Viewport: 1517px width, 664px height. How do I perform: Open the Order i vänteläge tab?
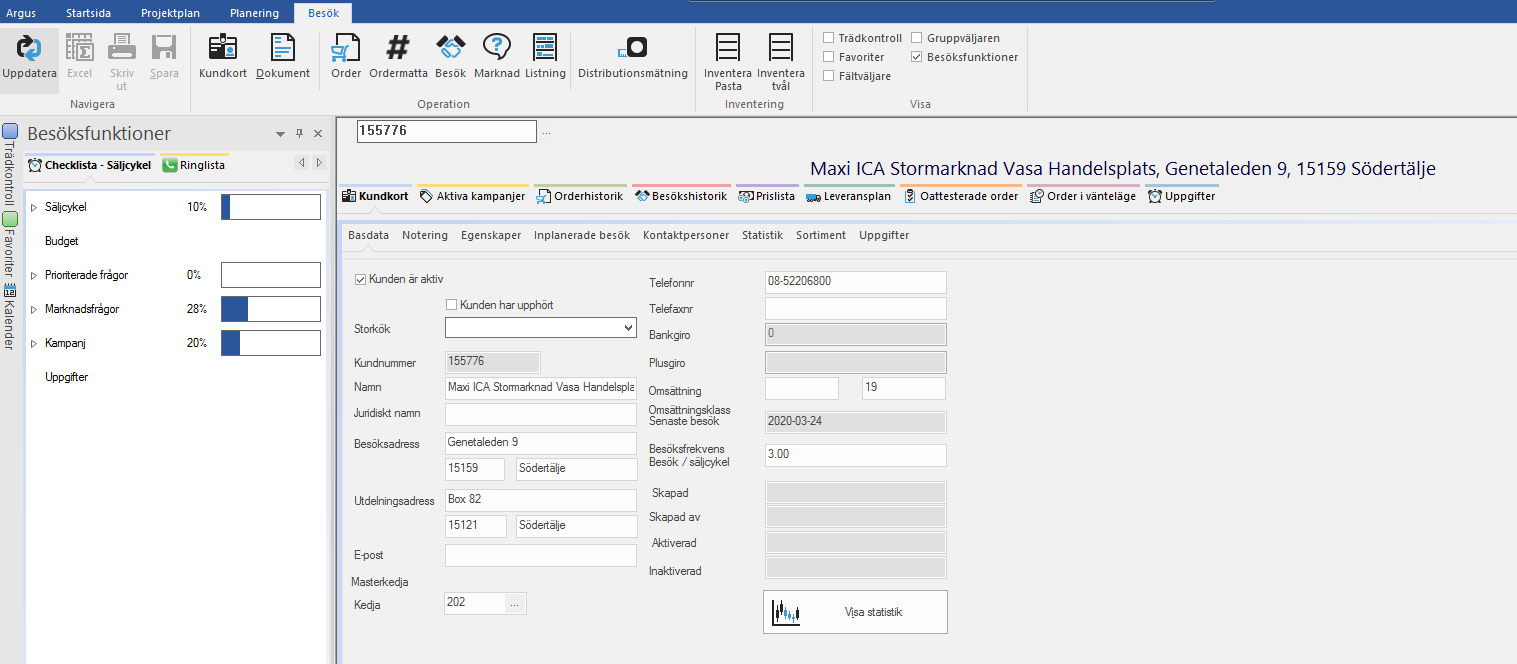click(1083, 196)
